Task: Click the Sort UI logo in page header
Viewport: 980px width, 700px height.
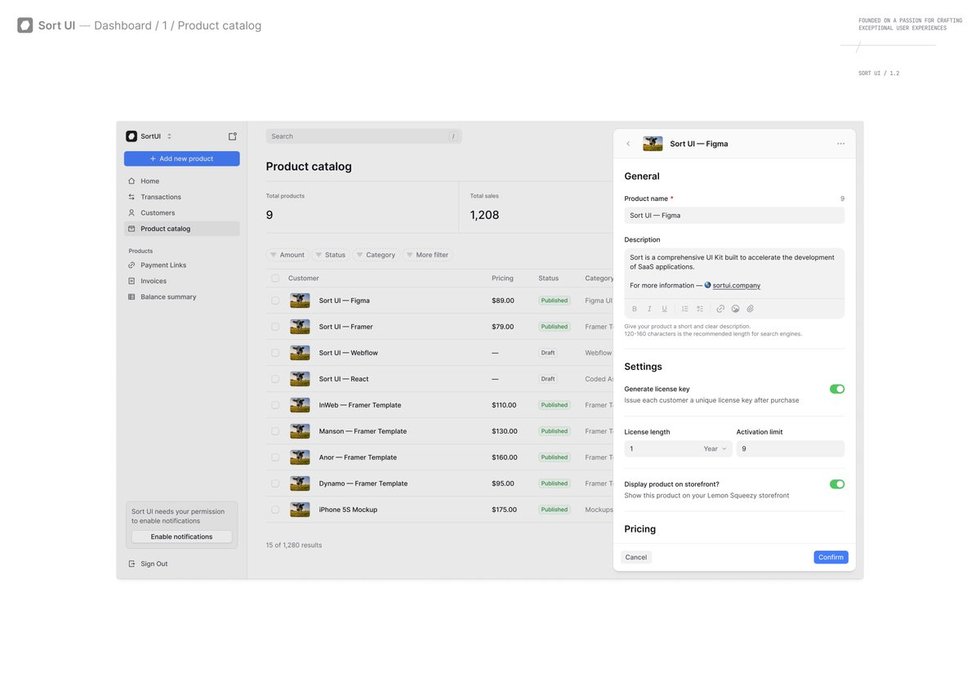Action: tap(25, 25)
